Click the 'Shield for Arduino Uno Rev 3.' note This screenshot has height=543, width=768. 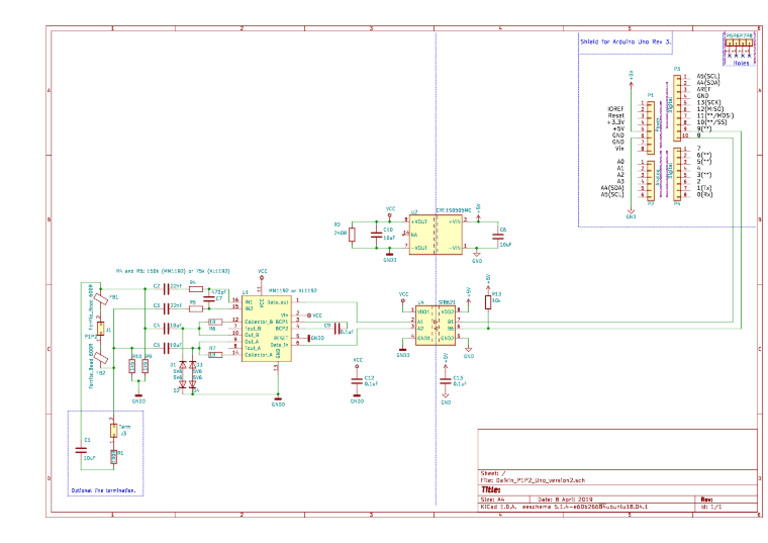(625, 42)
